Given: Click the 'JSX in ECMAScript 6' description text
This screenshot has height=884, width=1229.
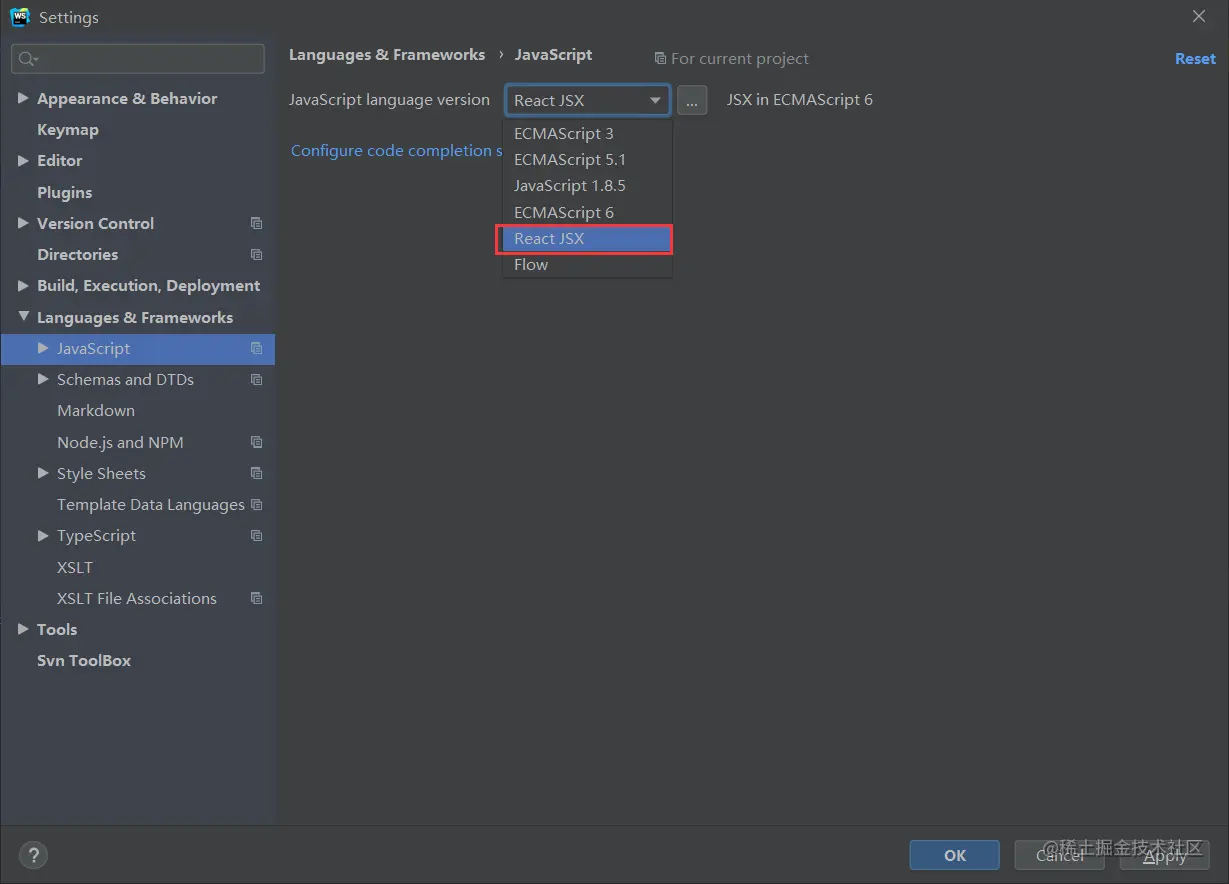Looking at the screenshot, I should pos(799,100).
